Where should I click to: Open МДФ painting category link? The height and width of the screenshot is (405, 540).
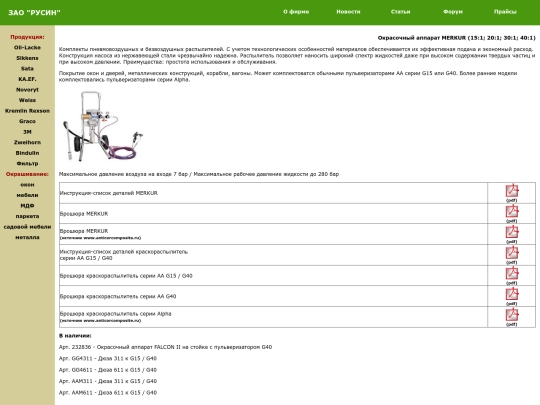click(x=27, y=206)
